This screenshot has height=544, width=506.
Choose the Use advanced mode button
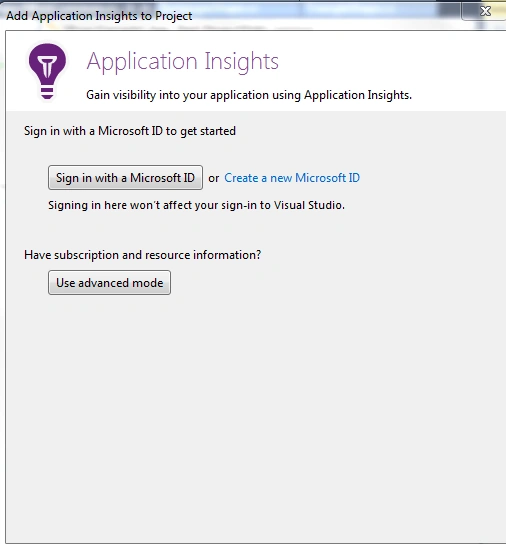pyautogui.click(x=109, y=283)
